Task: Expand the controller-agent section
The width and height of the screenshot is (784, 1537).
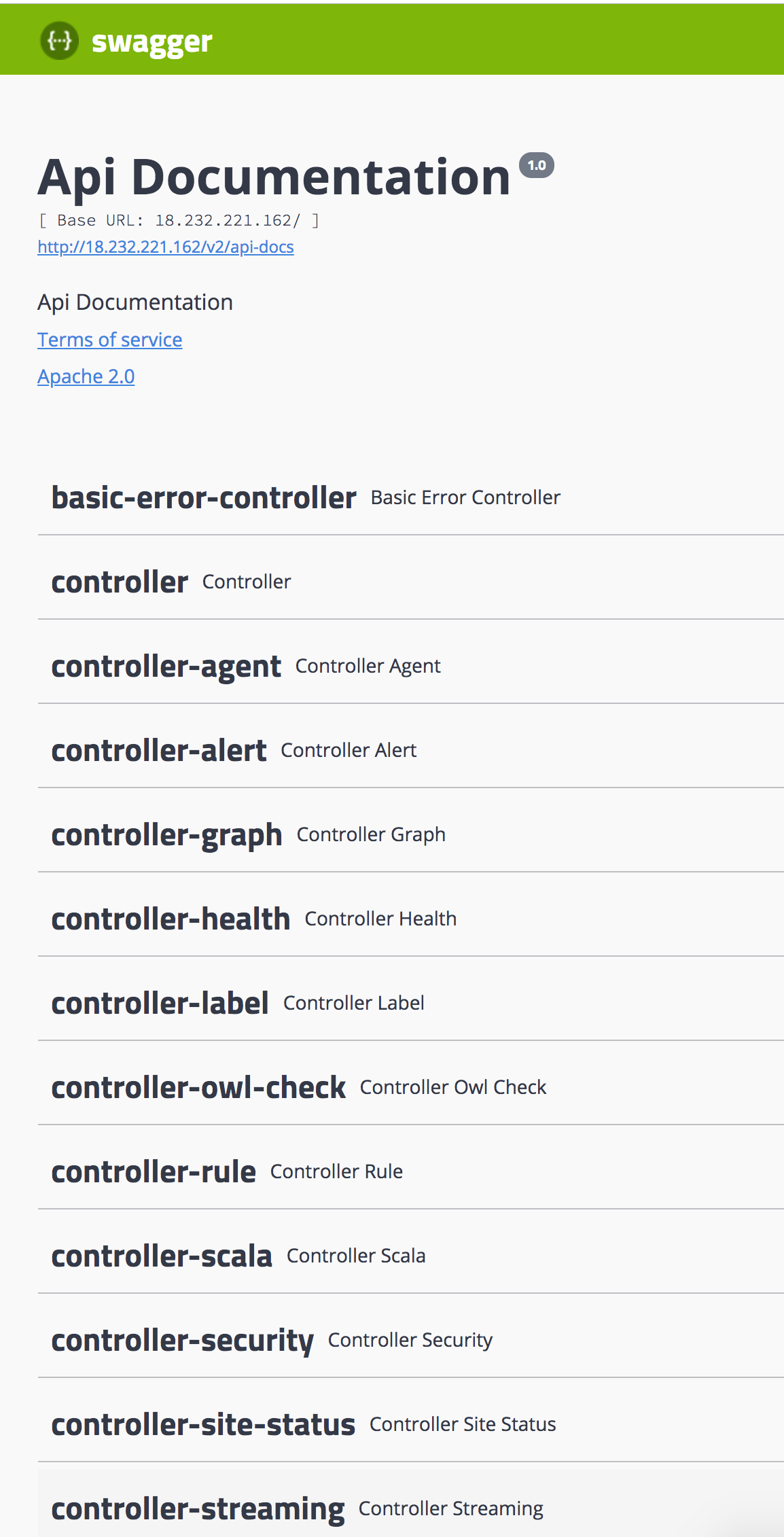Action: point(166,667)
